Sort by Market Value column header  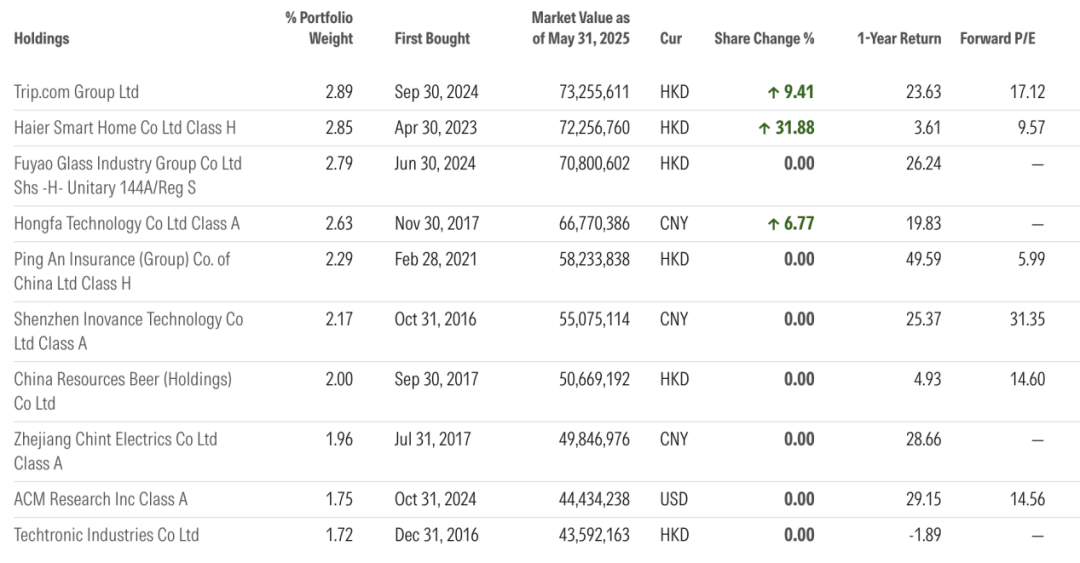(x=581, y=29)
